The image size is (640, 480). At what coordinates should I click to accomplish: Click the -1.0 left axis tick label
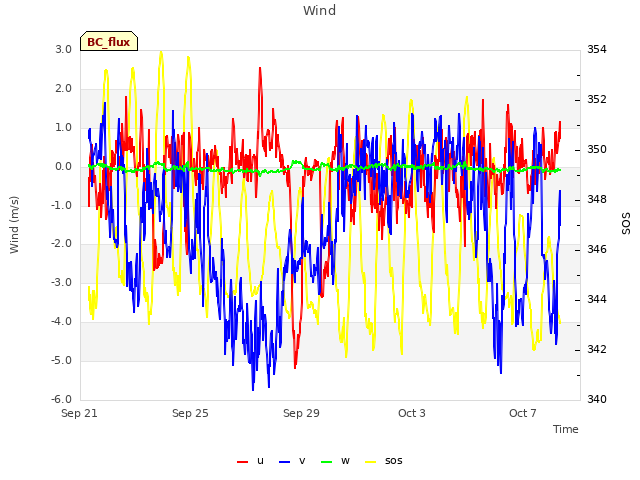[62, 205]
